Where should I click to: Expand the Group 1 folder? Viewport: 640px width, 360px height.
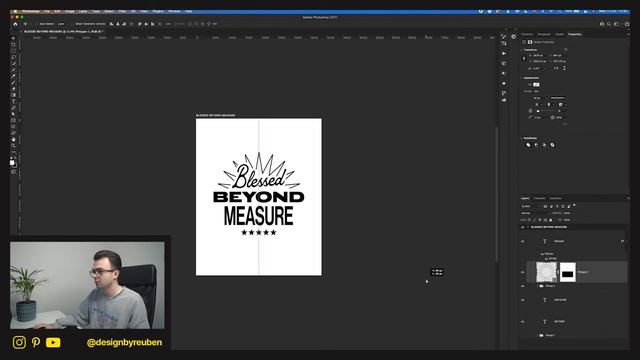click(537, 336)
